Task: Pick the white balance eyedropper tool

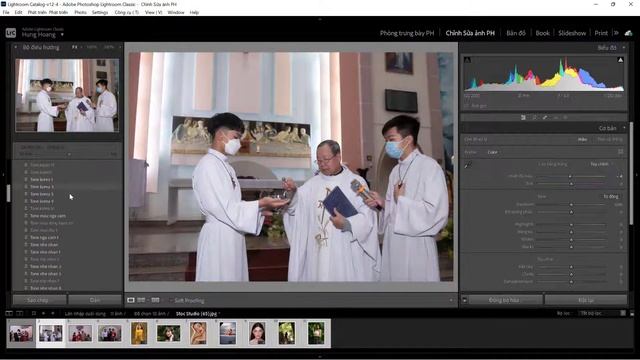Action: [468, 165]
